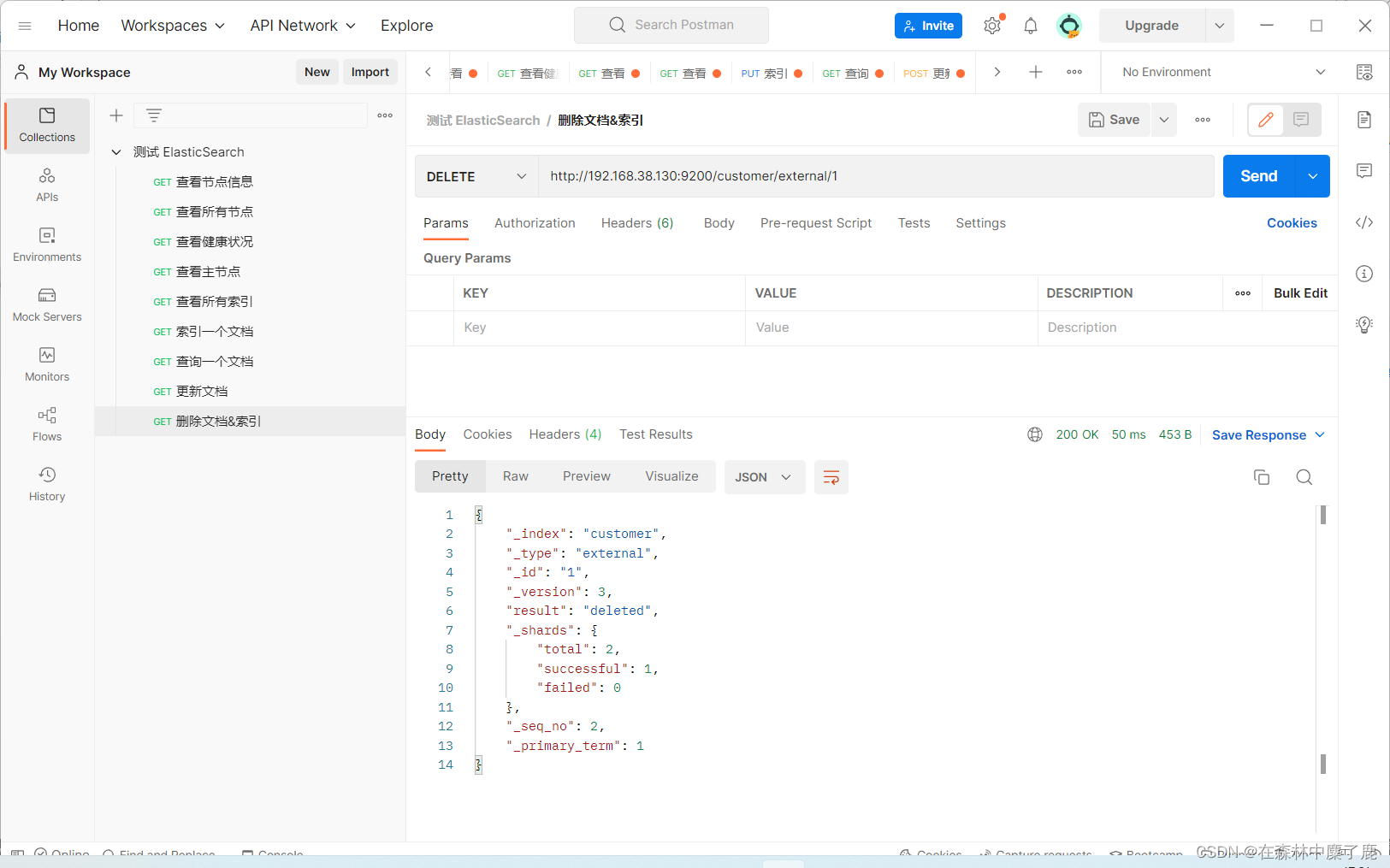Click the query param Key field
Image resolution: width=1390 pixels, height=868 pixels.
(x=600, y=328)
